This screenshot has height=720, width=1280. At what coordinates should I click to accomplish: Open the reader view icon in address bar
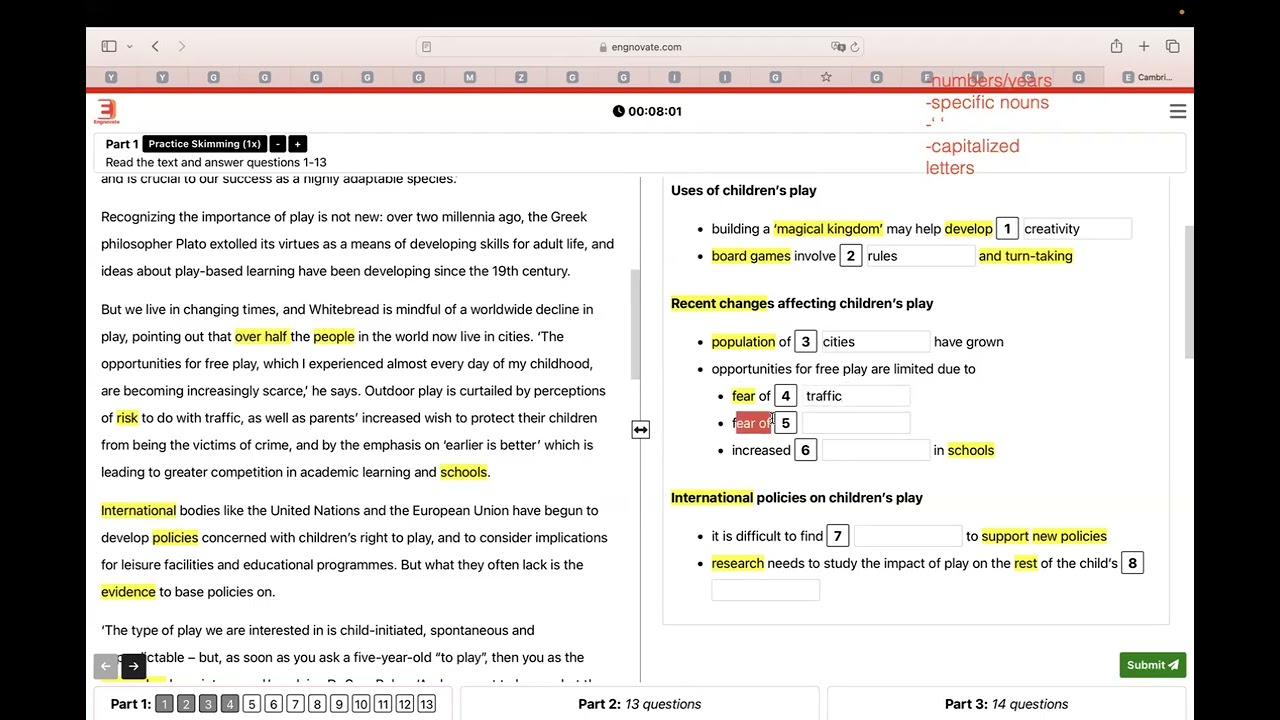[426, 47]
